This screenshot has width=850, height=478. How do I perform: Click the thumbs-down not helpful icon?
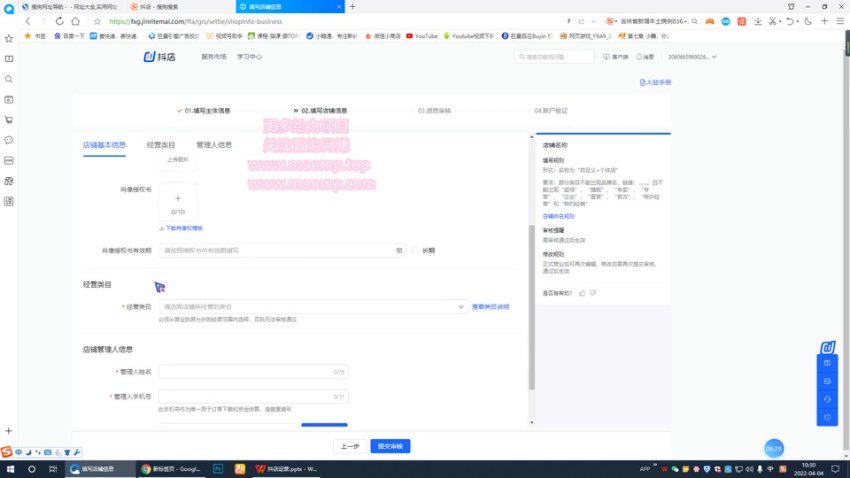pyautogui.click(x=593, y=293)
